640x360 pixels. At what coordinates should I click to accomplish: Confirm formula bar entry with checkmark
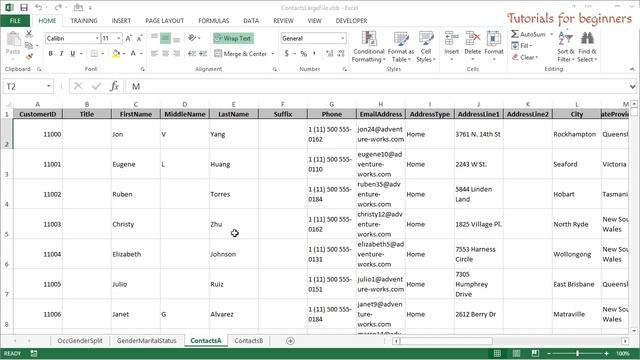coord(96,86)
